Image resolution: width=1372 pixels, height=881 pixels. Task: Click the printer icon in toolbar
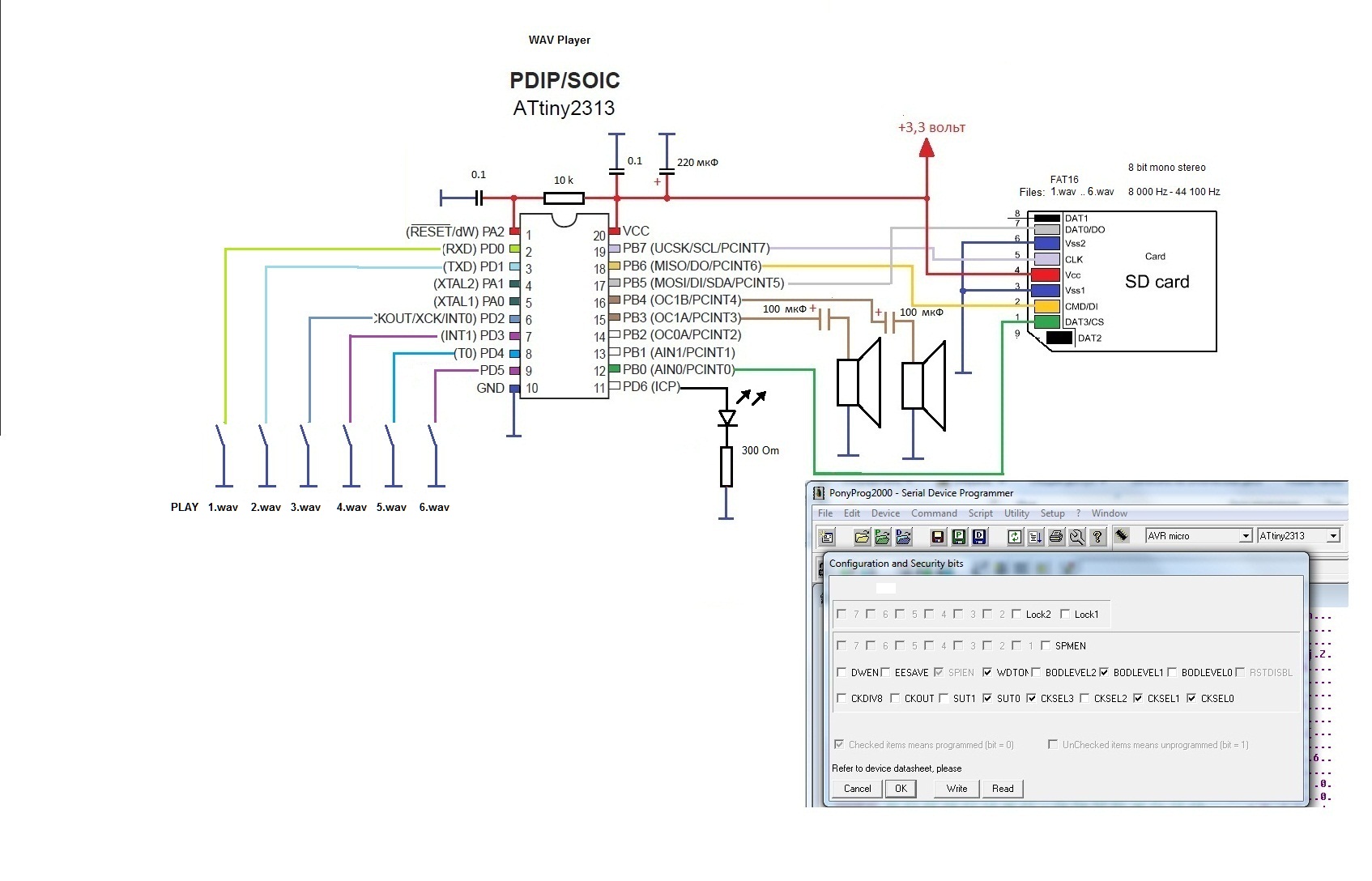(x=1056, y=536)
